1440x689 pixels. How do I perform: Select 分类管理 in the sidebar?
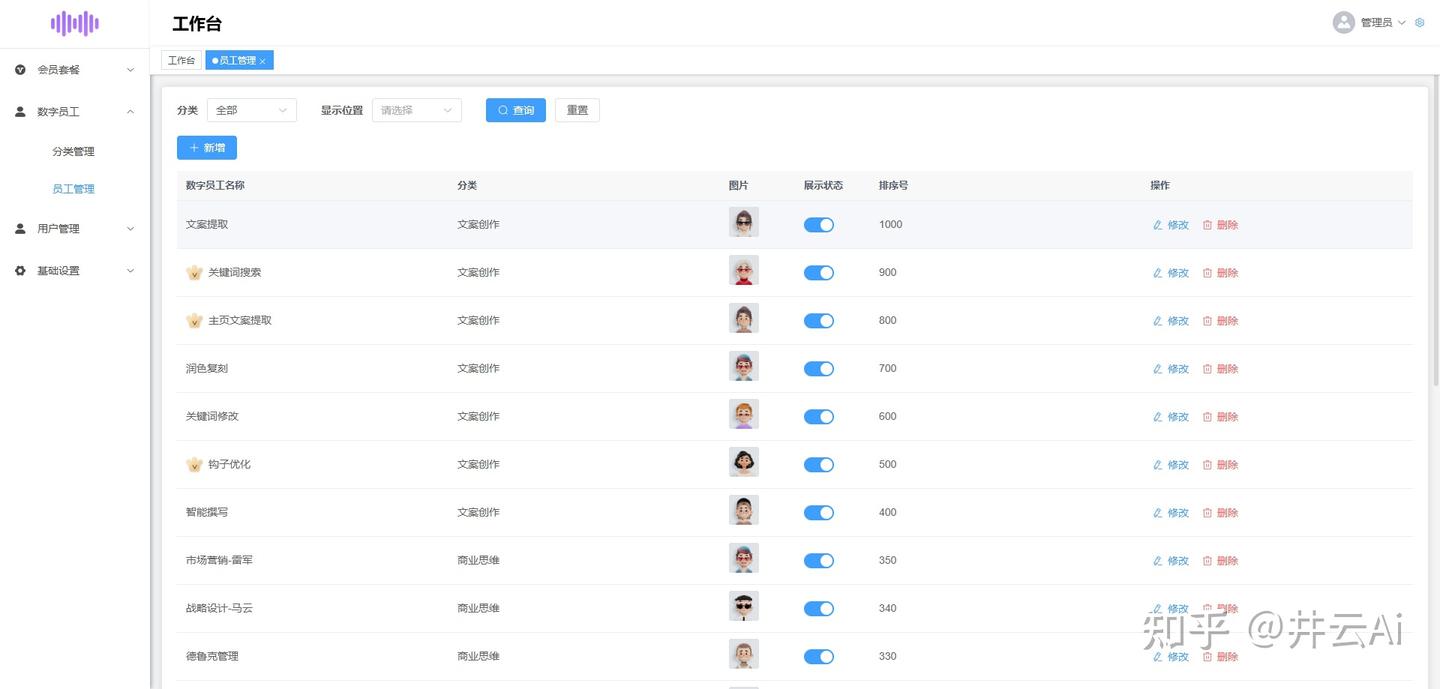pyautogui.click(x=74, y=152)
